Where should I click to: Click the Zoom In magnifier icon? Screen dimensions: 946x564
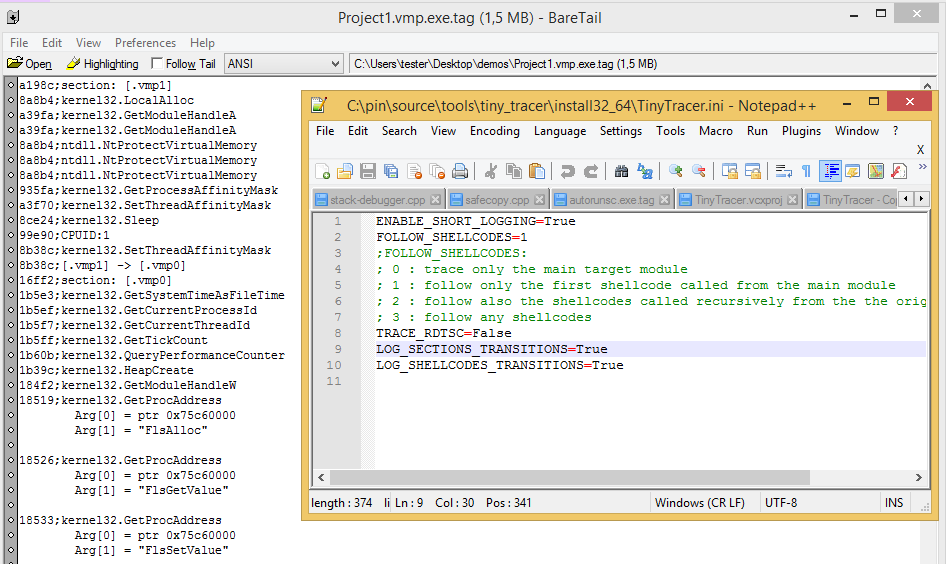pyautogui.click(x=676, y=171)
